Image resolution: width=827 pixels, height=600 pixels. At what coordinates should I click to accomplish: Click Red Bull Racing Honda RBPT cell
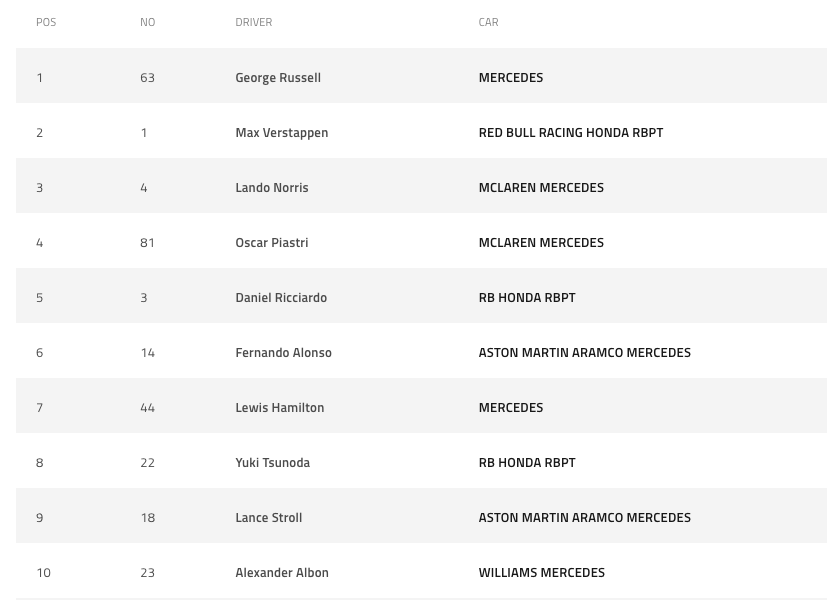(570, 132)
